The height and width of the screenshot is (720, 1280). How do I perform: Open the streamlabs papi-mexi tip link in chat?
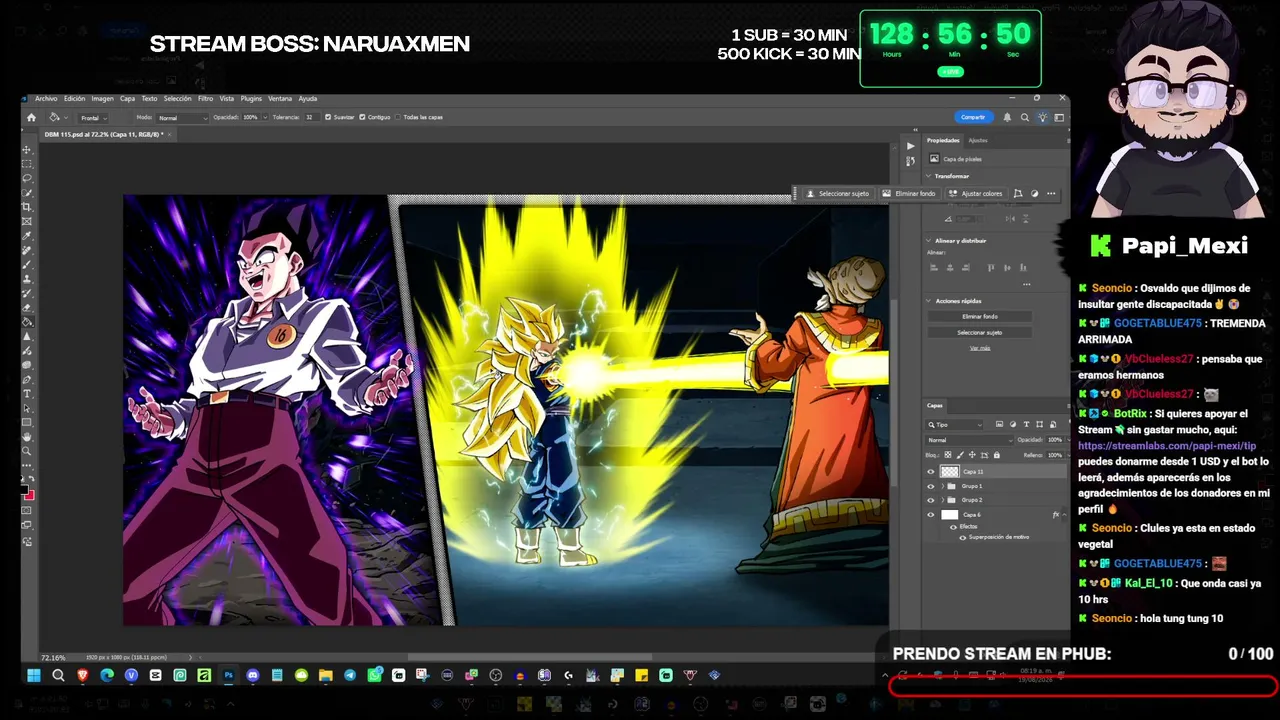click(1167, 445)
